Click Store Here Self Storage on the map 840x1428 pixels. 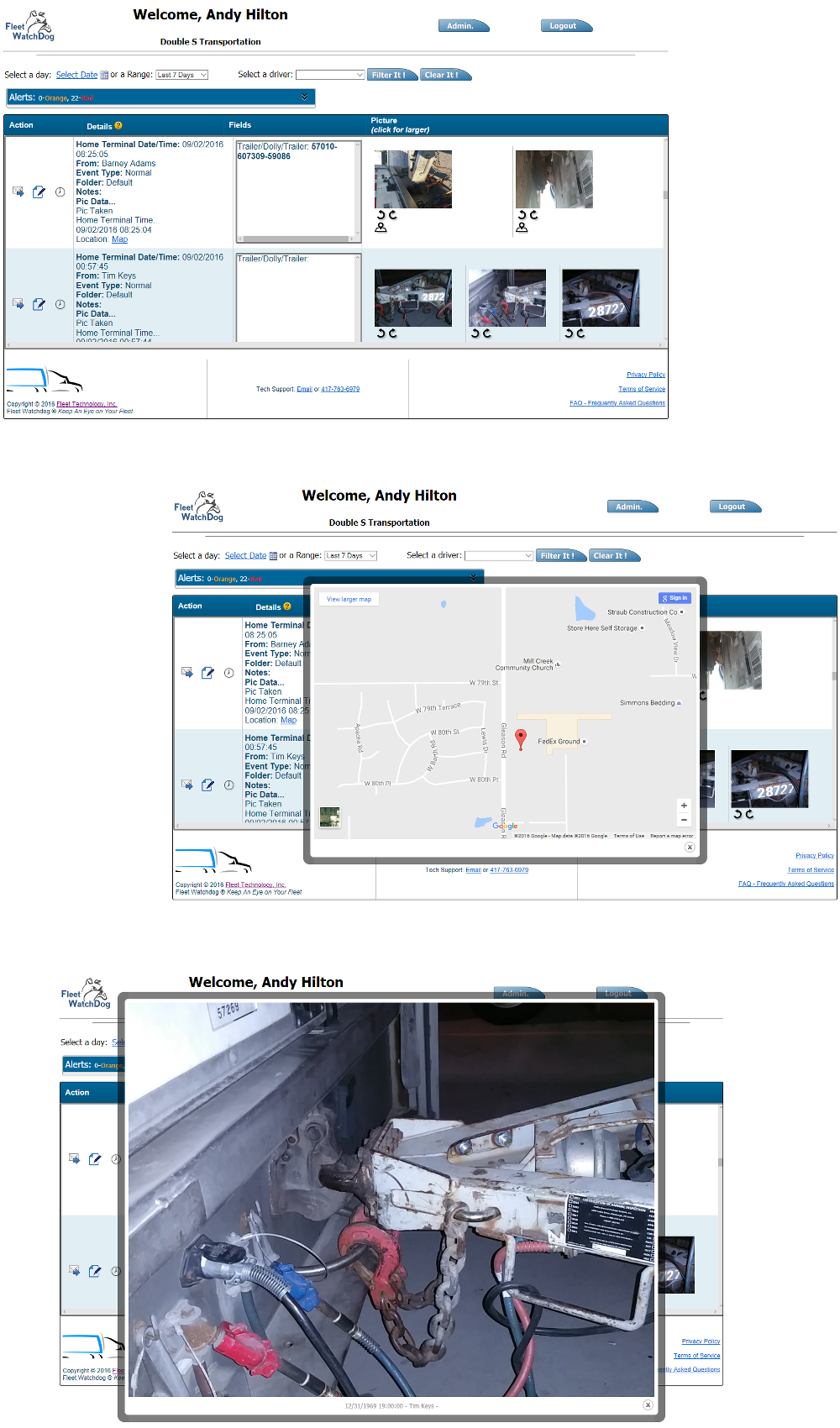point(605,628)
